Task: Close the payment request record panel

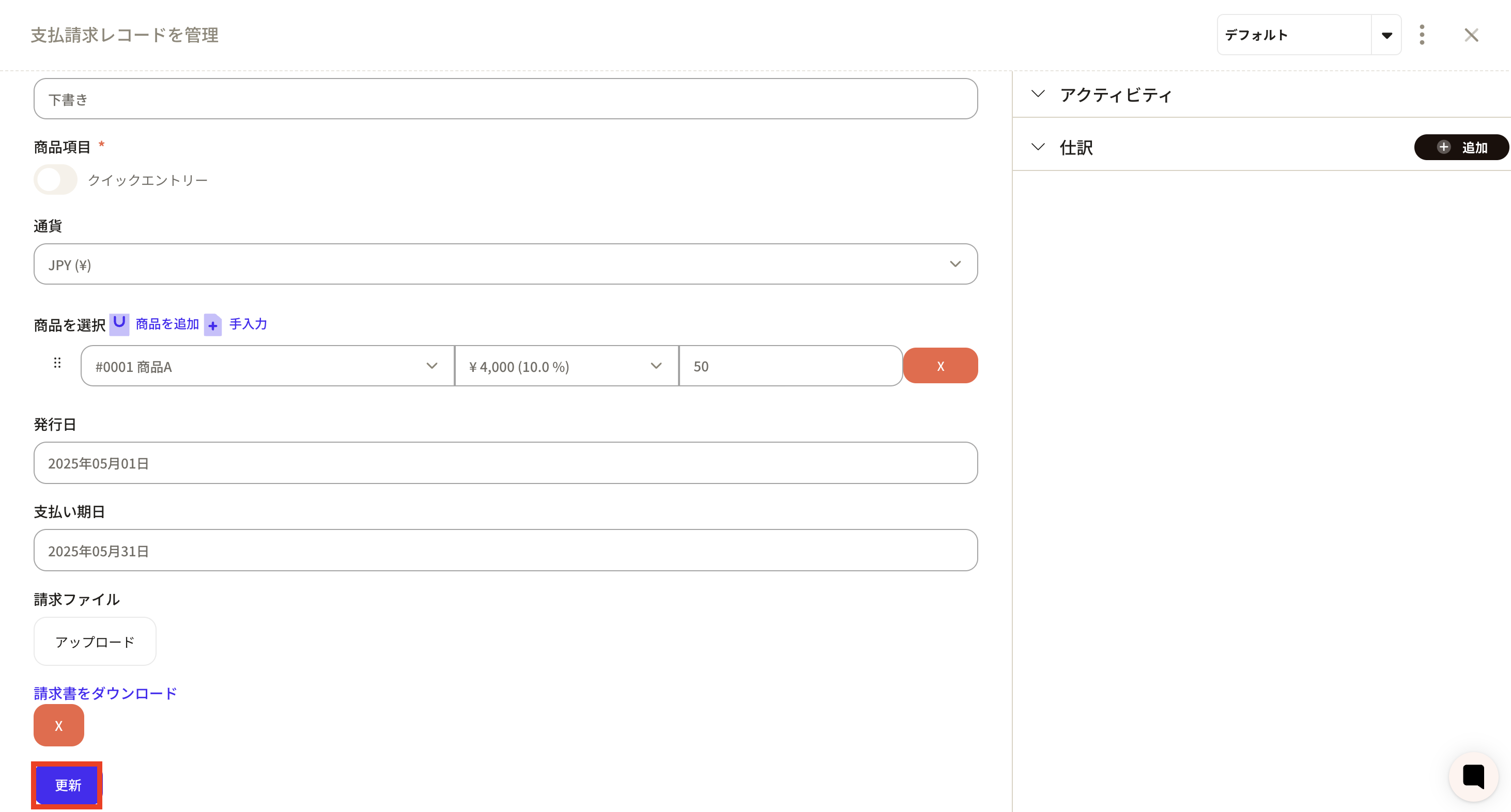Action: point(1471,35)
